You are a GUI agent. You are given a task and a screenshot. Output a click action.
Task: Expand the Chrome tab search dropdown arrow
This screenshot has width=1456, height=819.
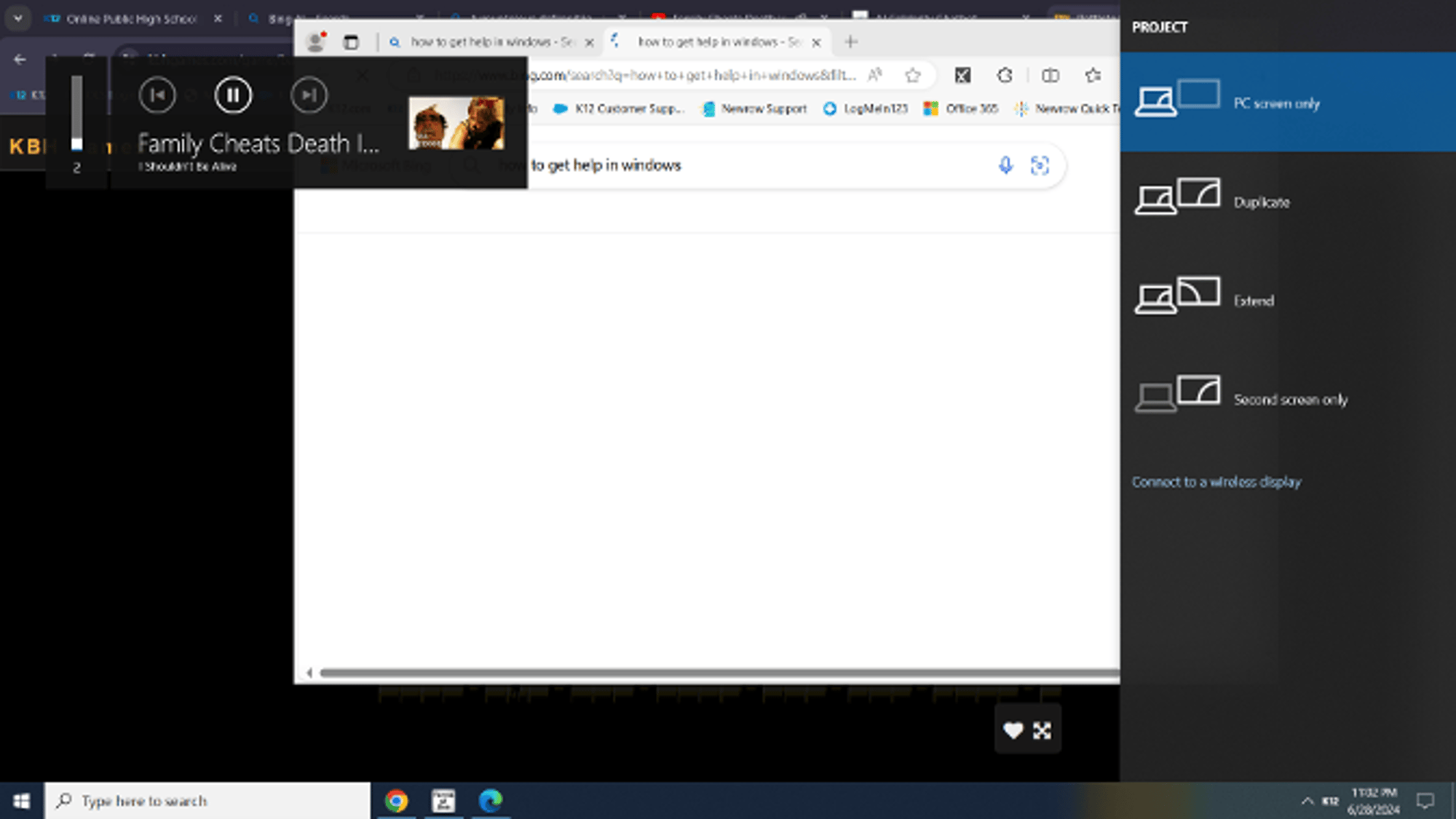tap(18, 18)
